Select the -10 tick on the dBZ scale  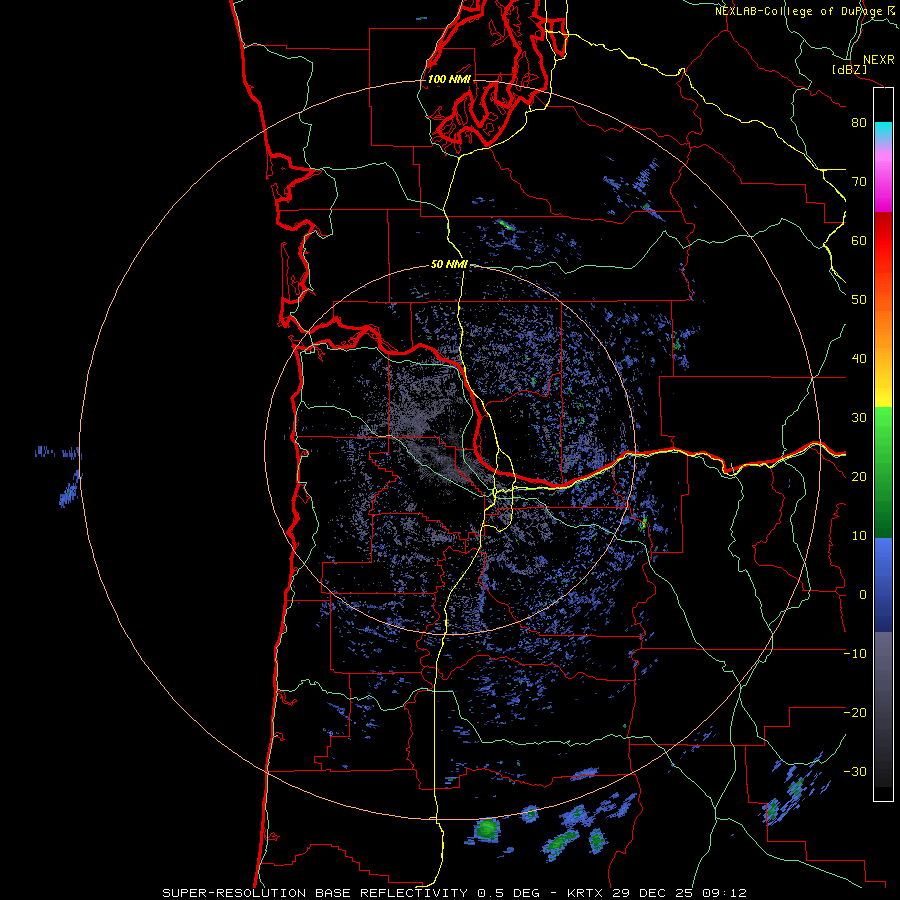pyautogui.click(x=855, y=654)
